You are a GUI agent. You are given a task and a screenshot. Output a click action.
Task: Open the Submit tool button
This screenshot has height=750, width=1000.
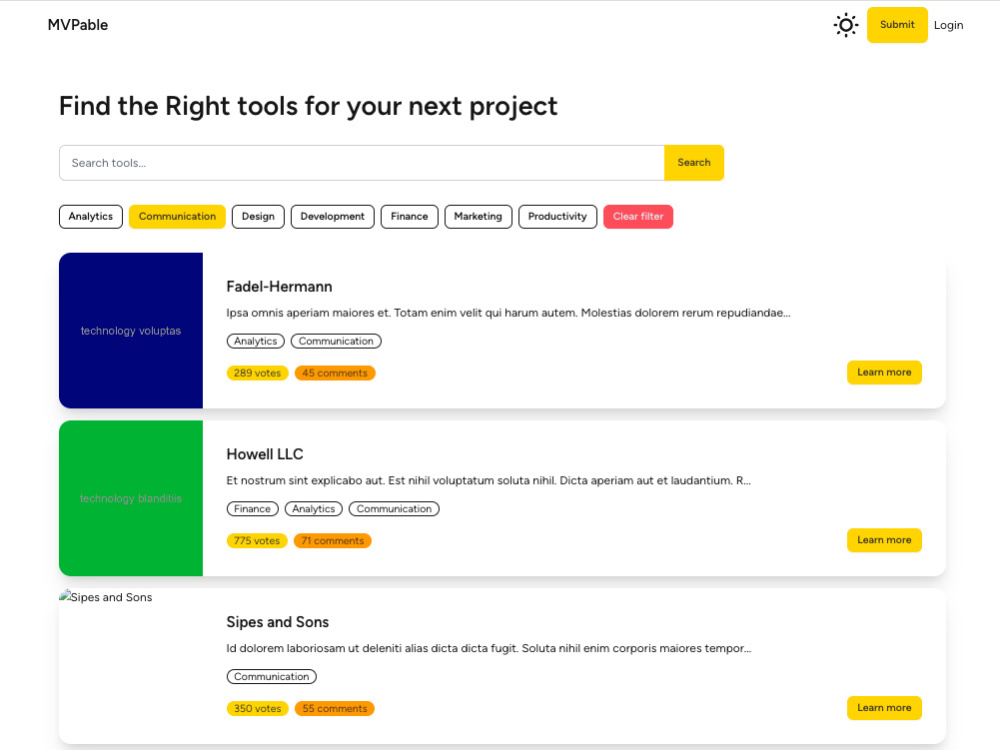[897, 25]
